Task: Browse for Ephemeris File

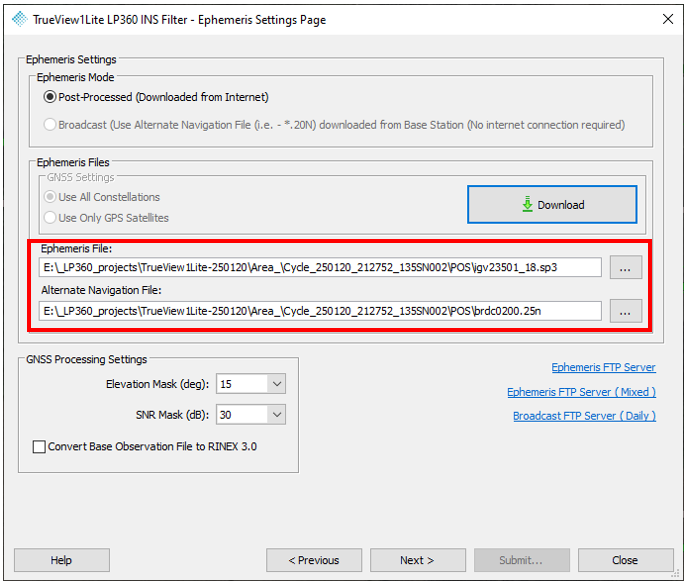Action: click(x=625, y=267)
